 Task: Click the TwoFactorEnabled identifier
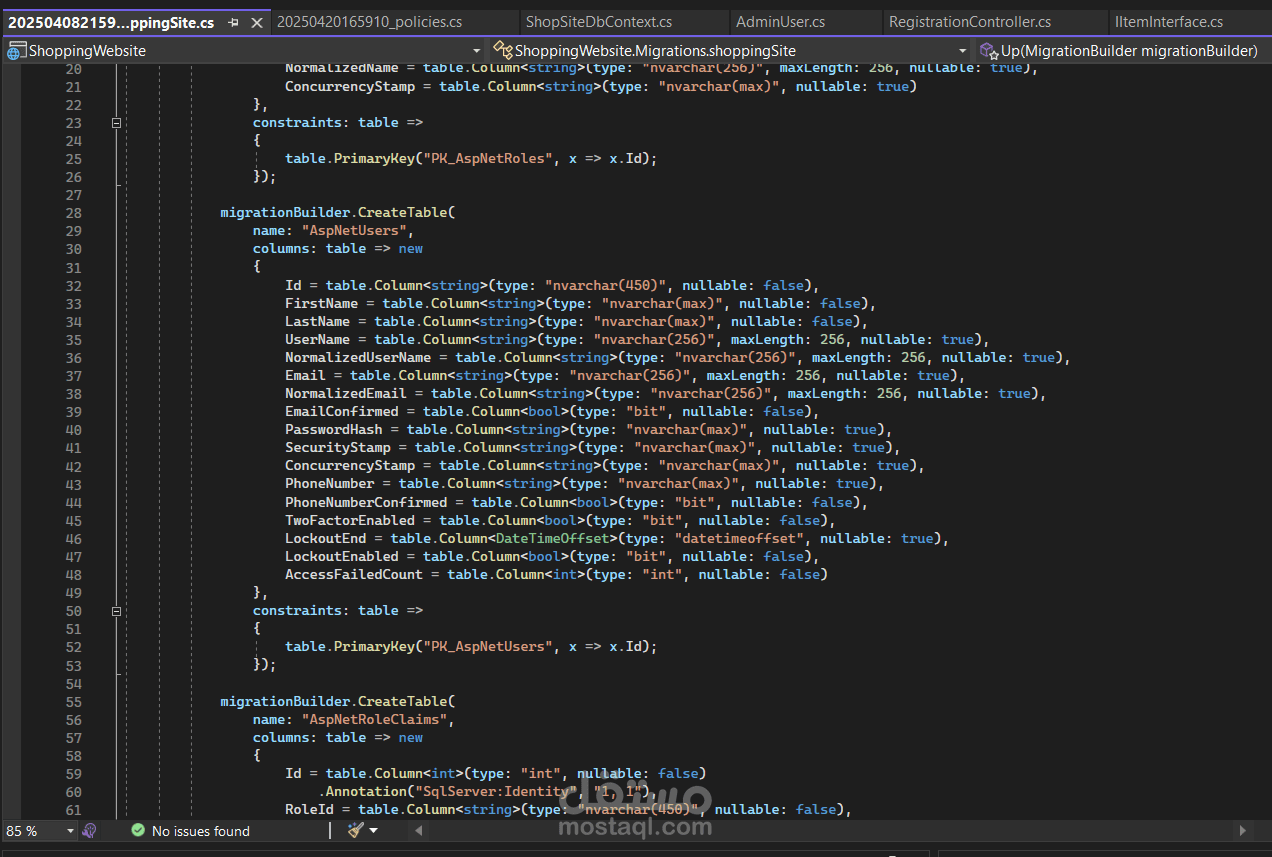[350, 520]
